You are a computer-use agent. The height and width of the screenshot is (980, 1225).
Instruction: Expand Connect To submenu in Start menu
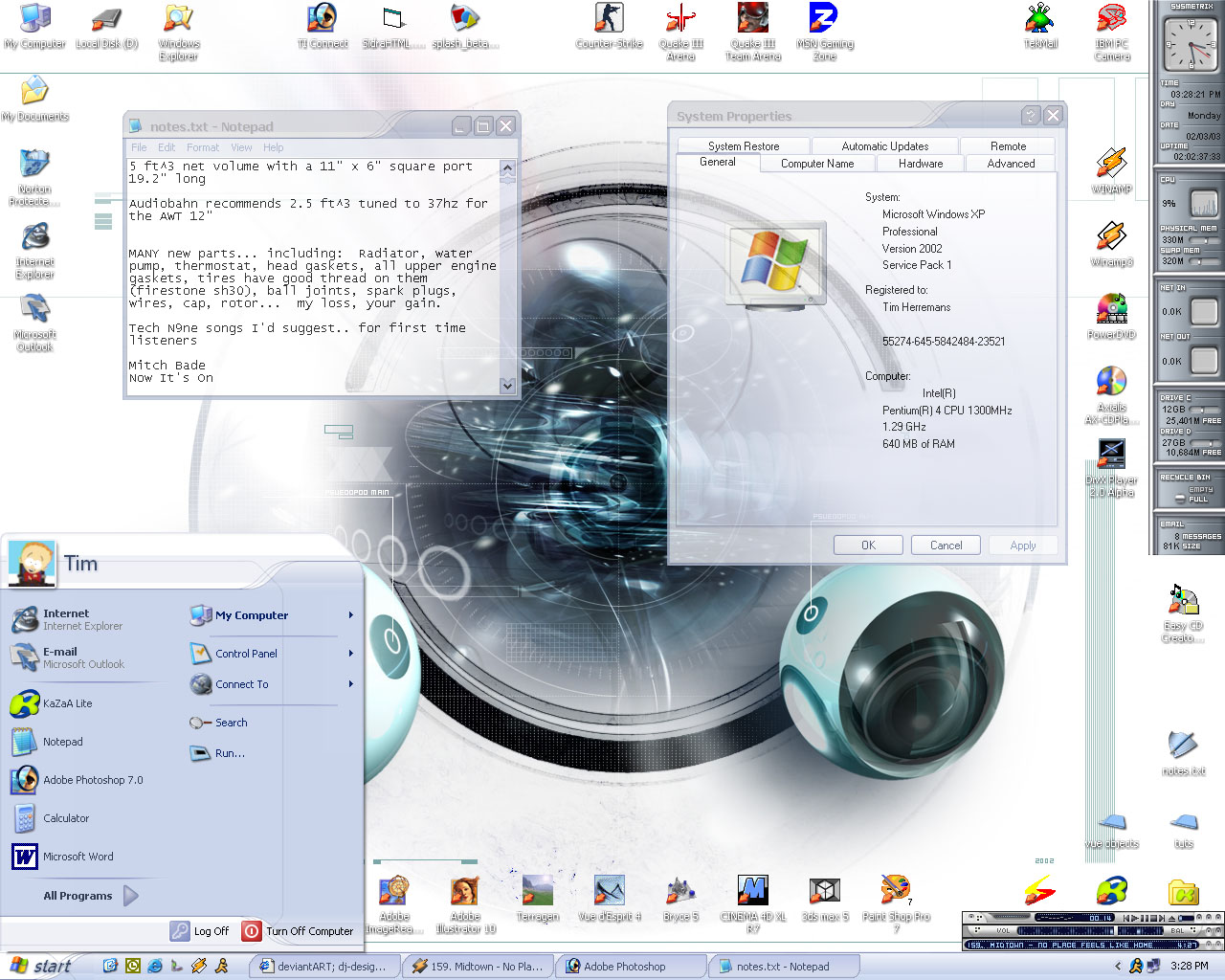tap(351, 684)
